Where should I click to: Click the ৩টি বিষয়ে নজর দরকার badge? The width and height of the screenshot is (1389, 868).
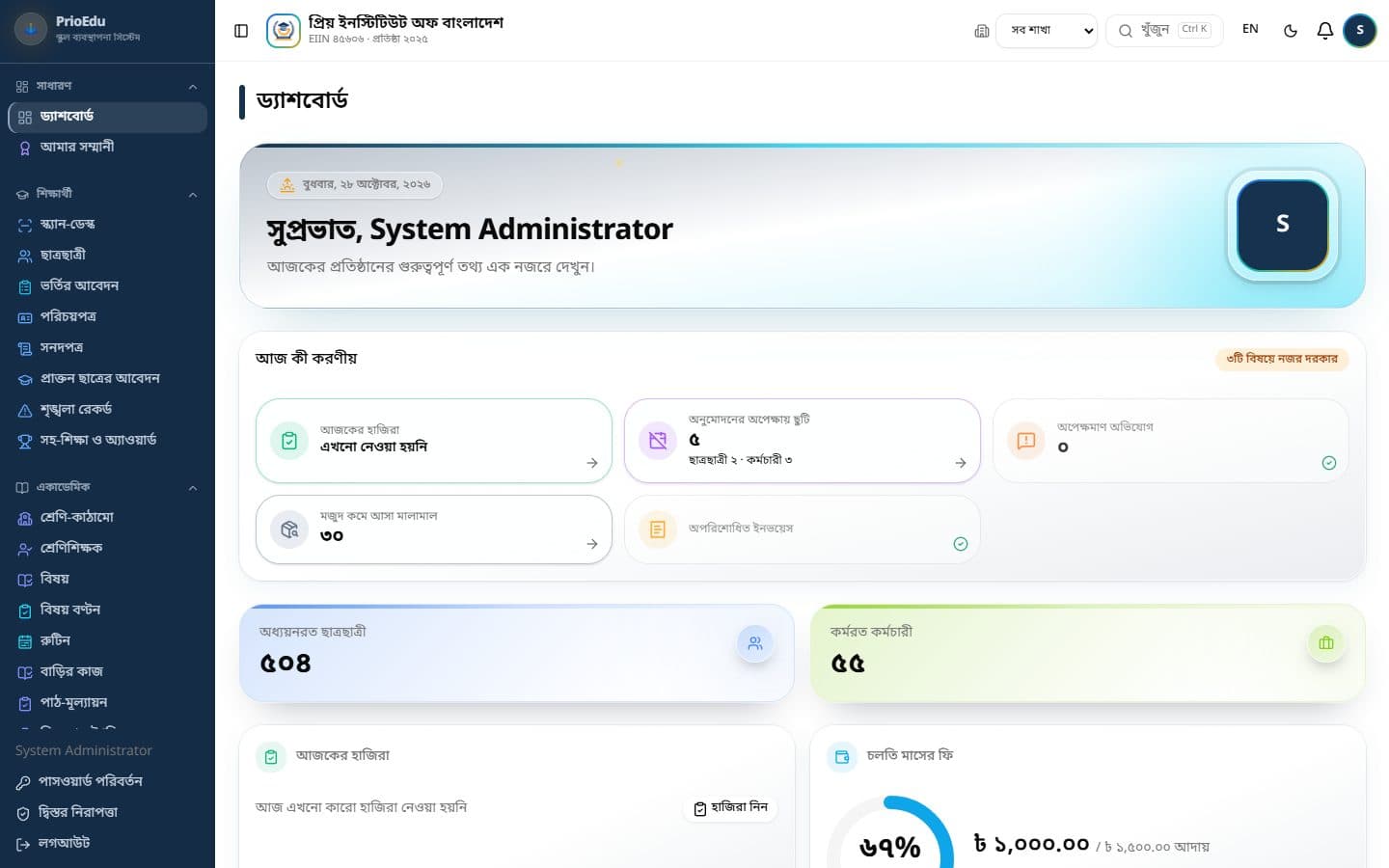pyautogui.click(x=1282, y=359)
